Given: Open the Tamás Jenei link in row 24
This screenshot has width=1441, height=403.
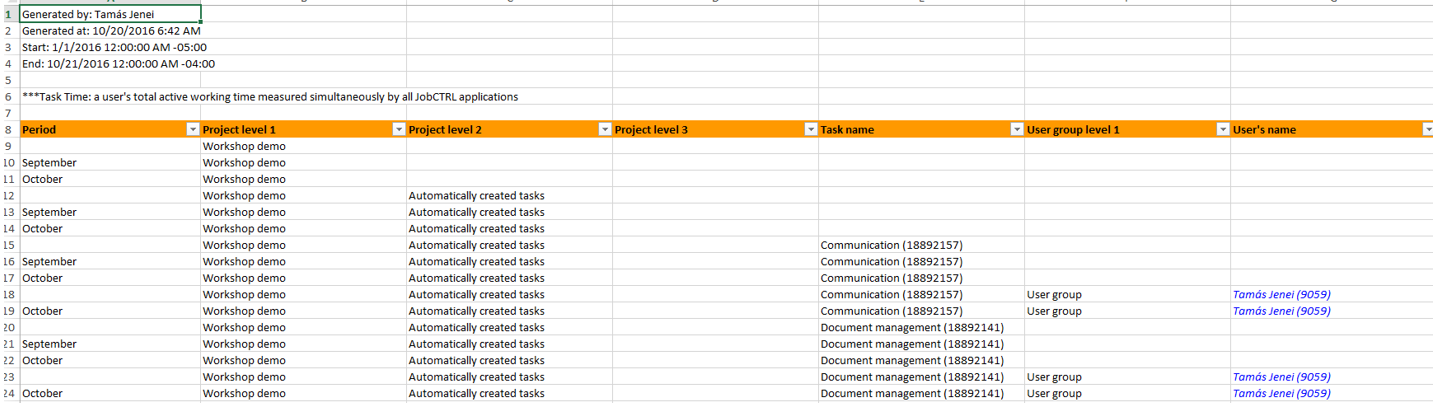Looking at the screenshot, I should (1281, 394).
